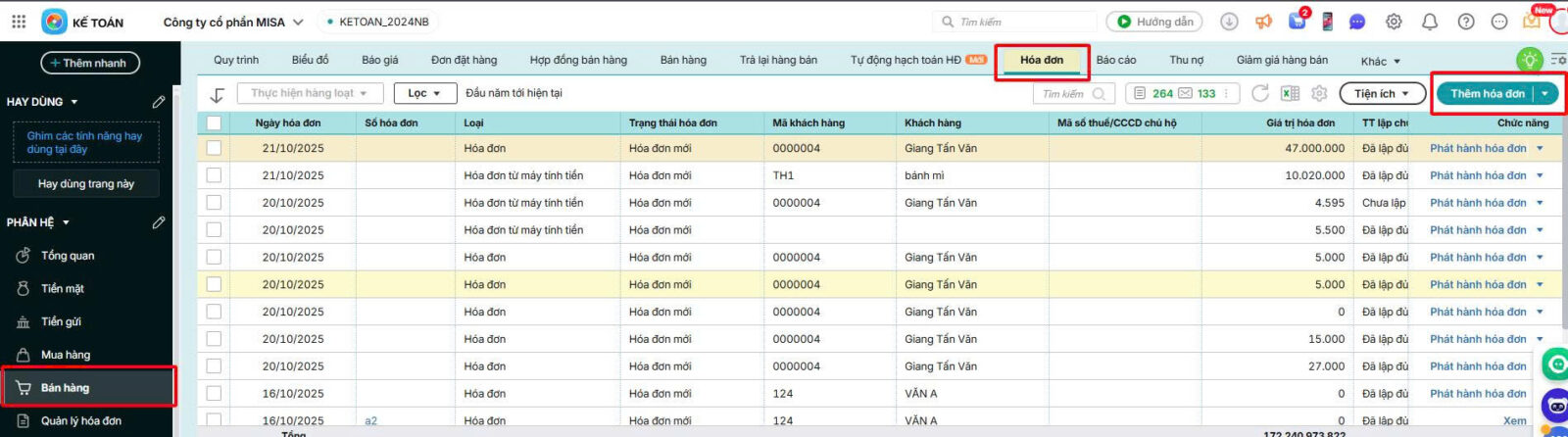Click the green lightbulb suggestion icon
Screen dimensions: 1568x437
click(1529, 60)
